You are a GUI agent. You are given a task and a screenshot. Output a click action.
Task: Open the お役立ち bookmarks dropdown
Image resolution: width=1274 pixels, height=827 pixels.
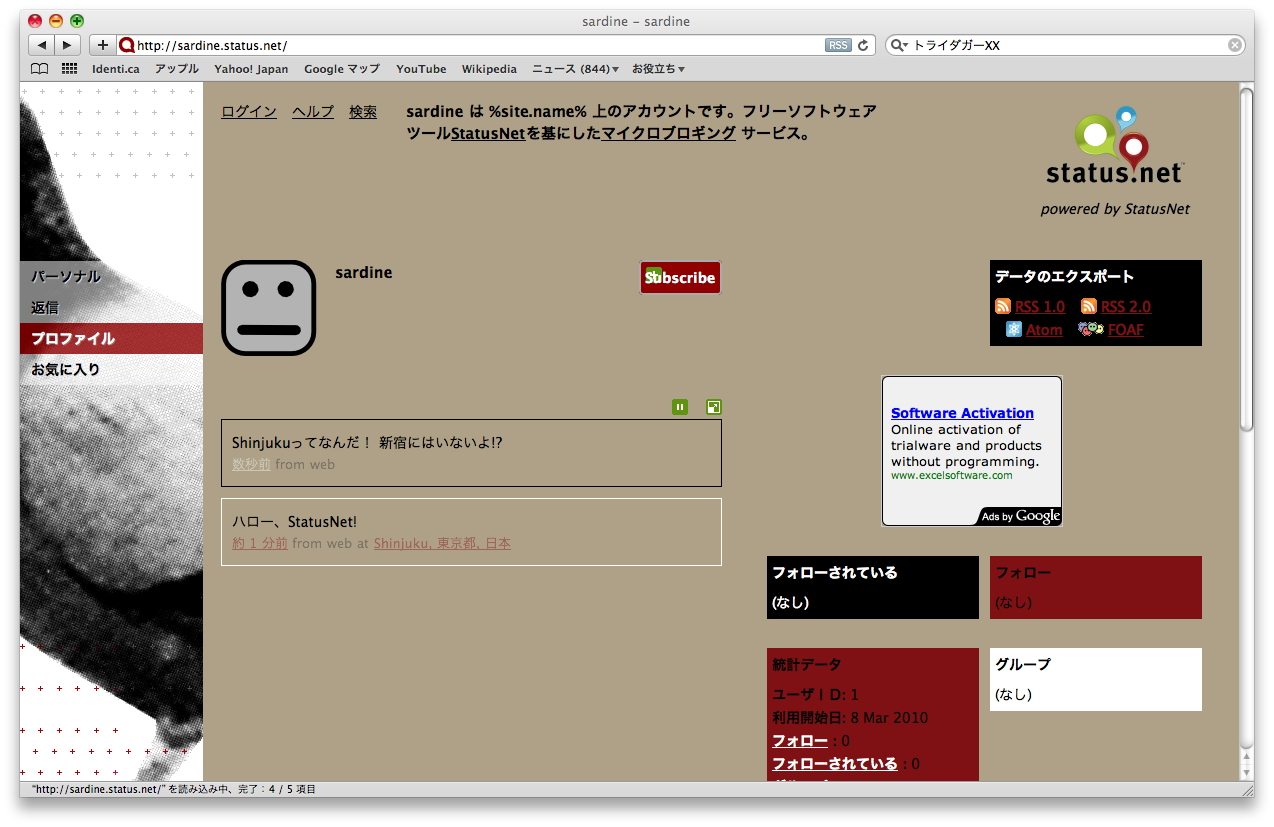(x=658, y=69)
